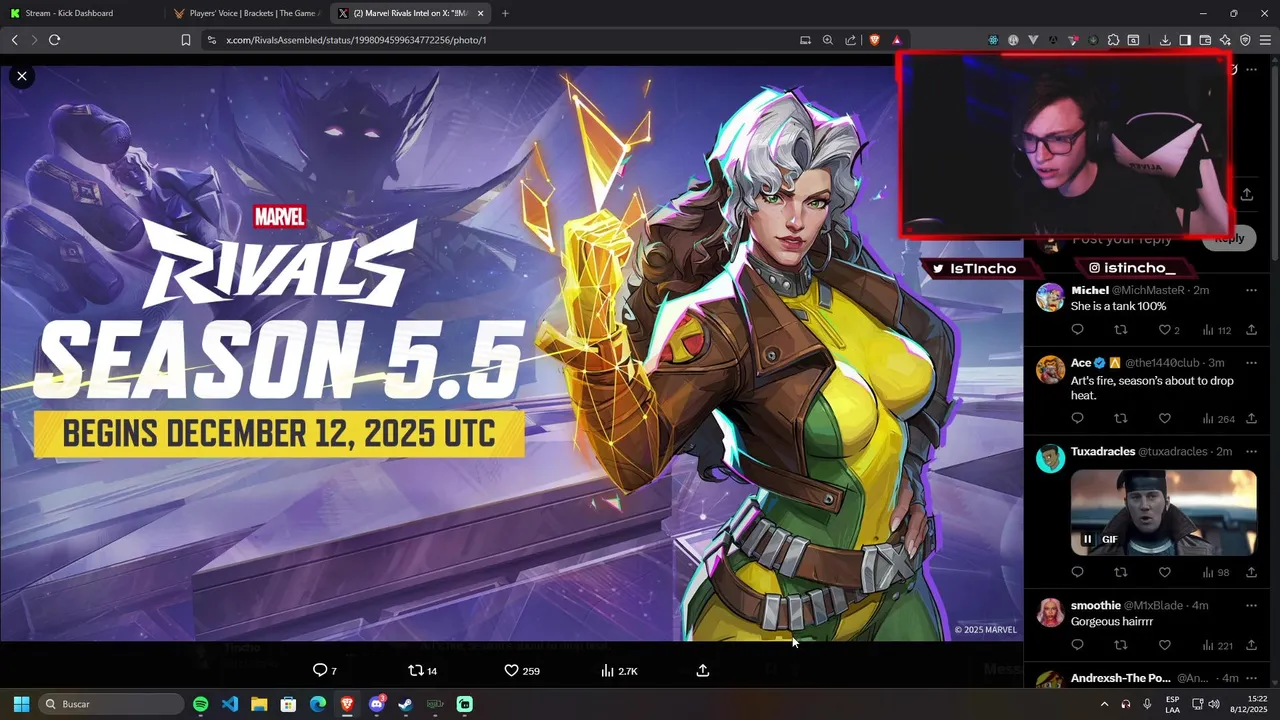Image resolution: width=1280 pixels, height=720 pixels.
Task: Open Brave Wallet
Action: (1205, 40)
